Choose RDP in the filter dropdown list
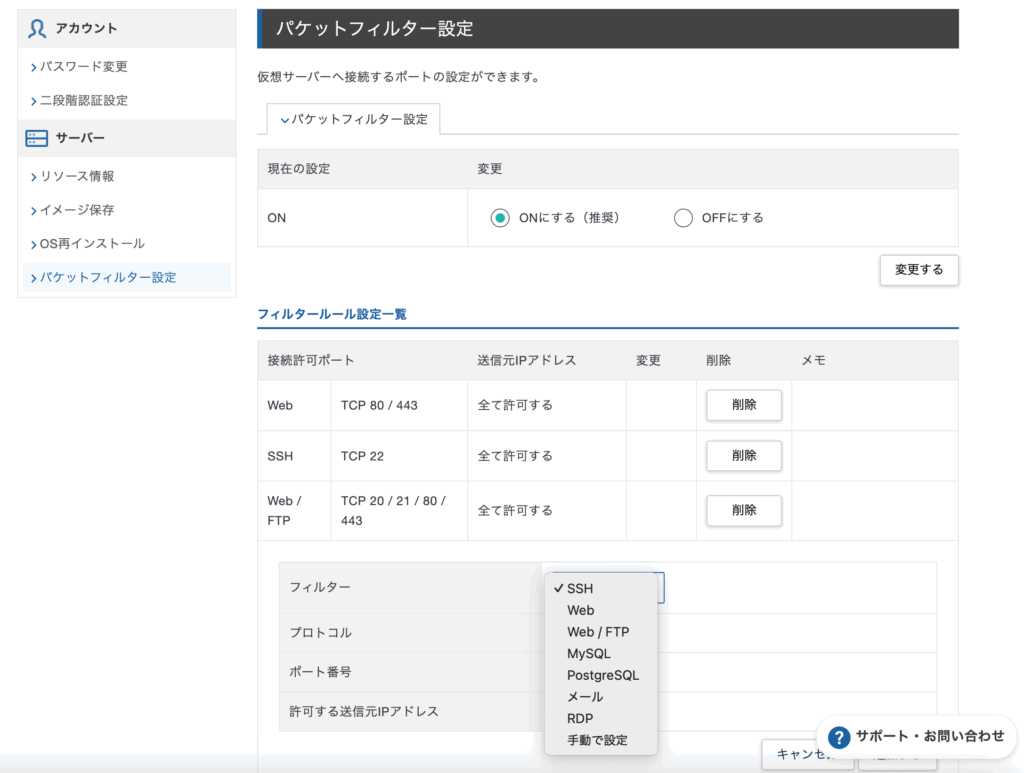Screen dimensions: 1024x773 601,718
